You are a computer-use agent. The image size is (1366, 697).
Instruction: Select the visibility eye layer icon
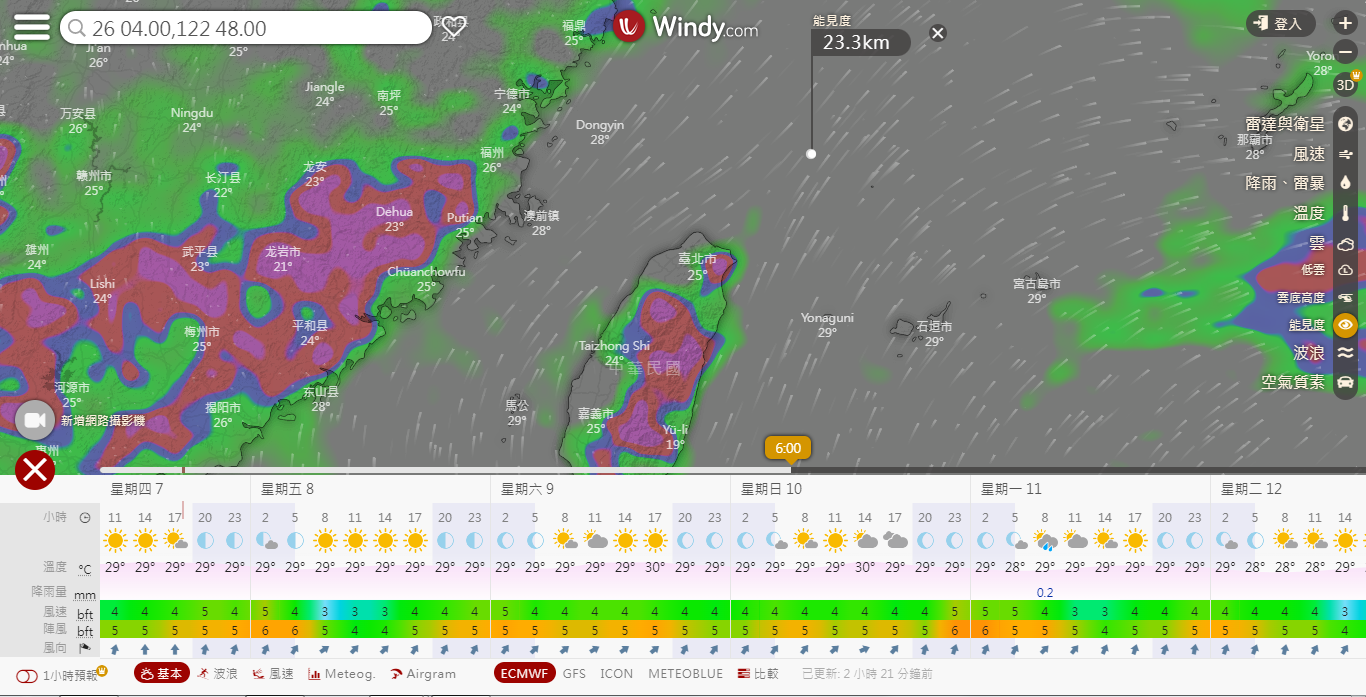click(1345, 325)
